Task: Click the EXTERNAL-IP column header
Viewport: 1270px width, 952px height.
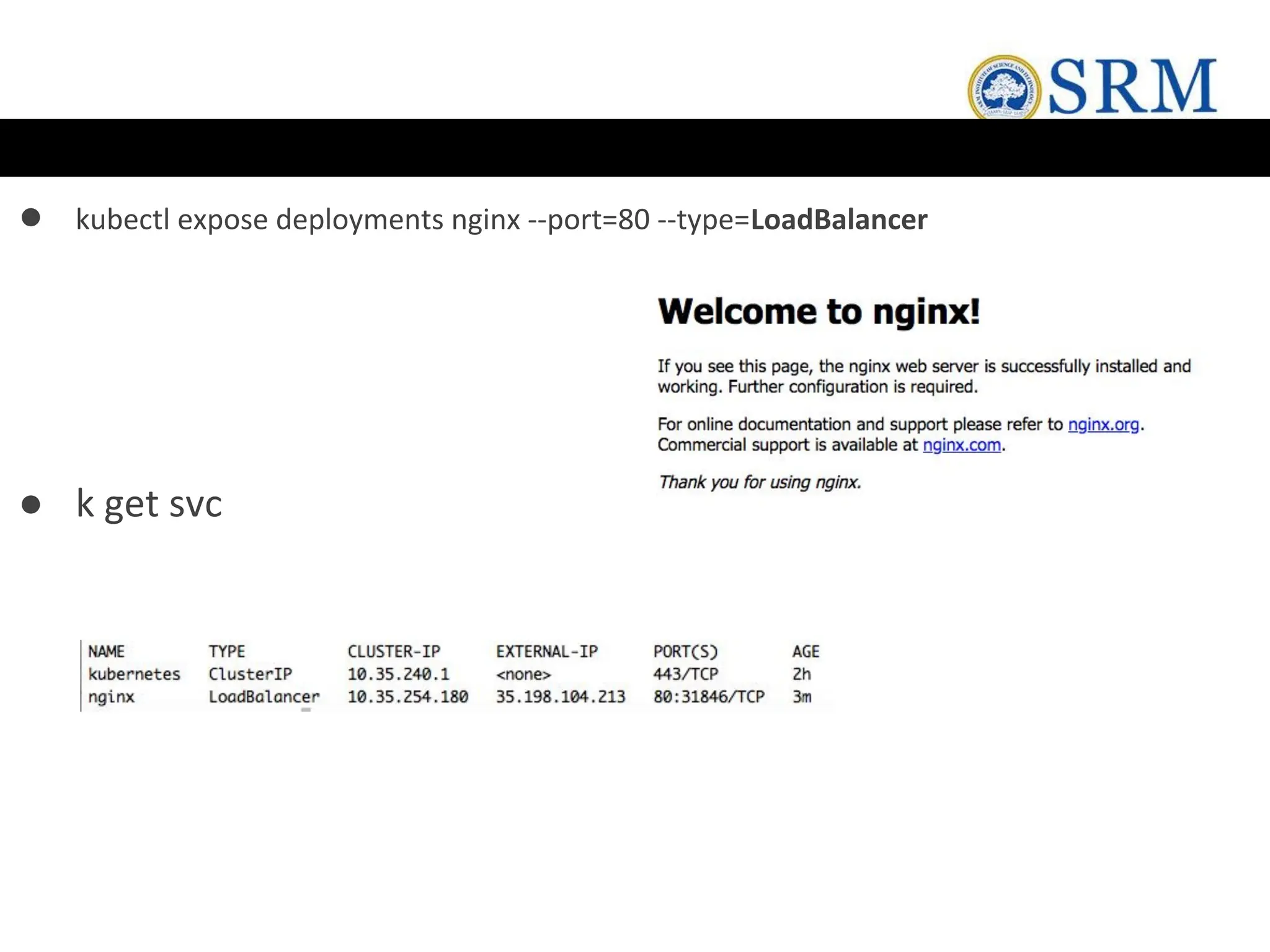Action: [546, 651]
